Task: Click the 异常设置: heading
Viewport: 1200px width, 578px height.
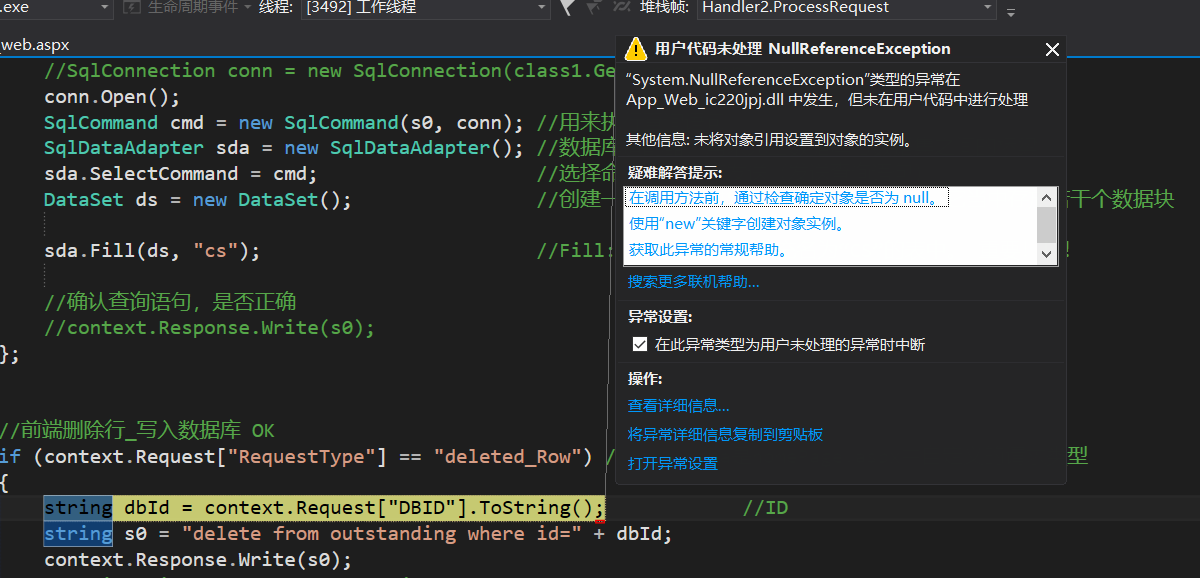Action: [x=659, y=317]
